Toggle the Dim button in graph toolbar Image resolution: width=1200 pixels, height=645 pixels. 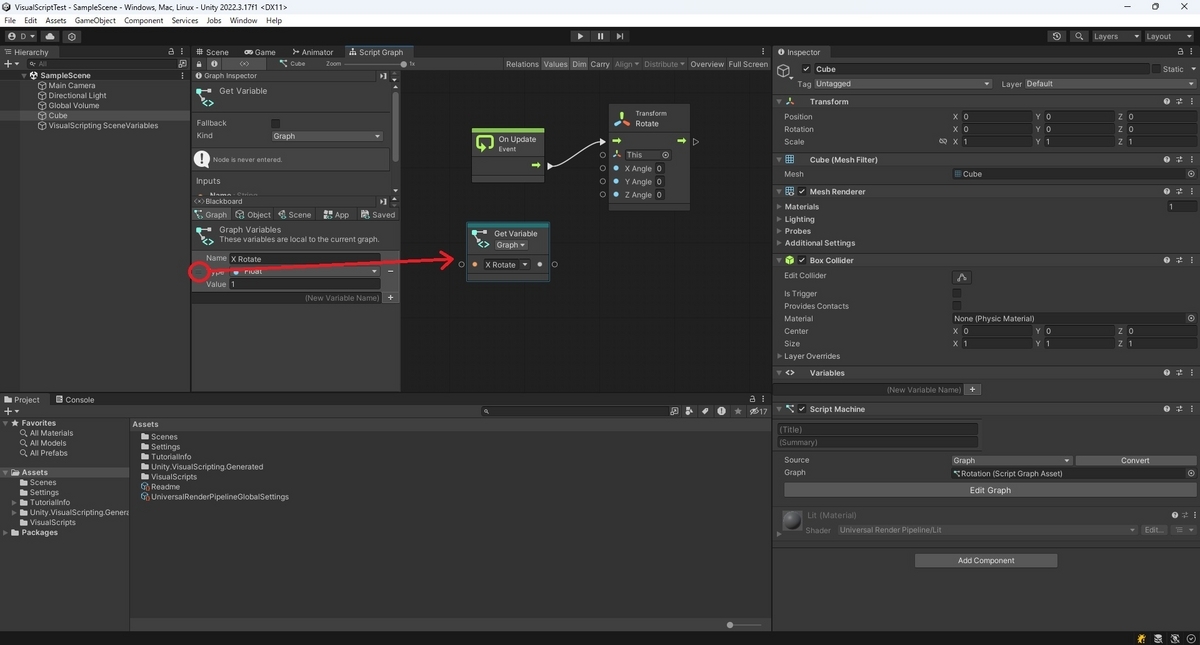point(579,64)
